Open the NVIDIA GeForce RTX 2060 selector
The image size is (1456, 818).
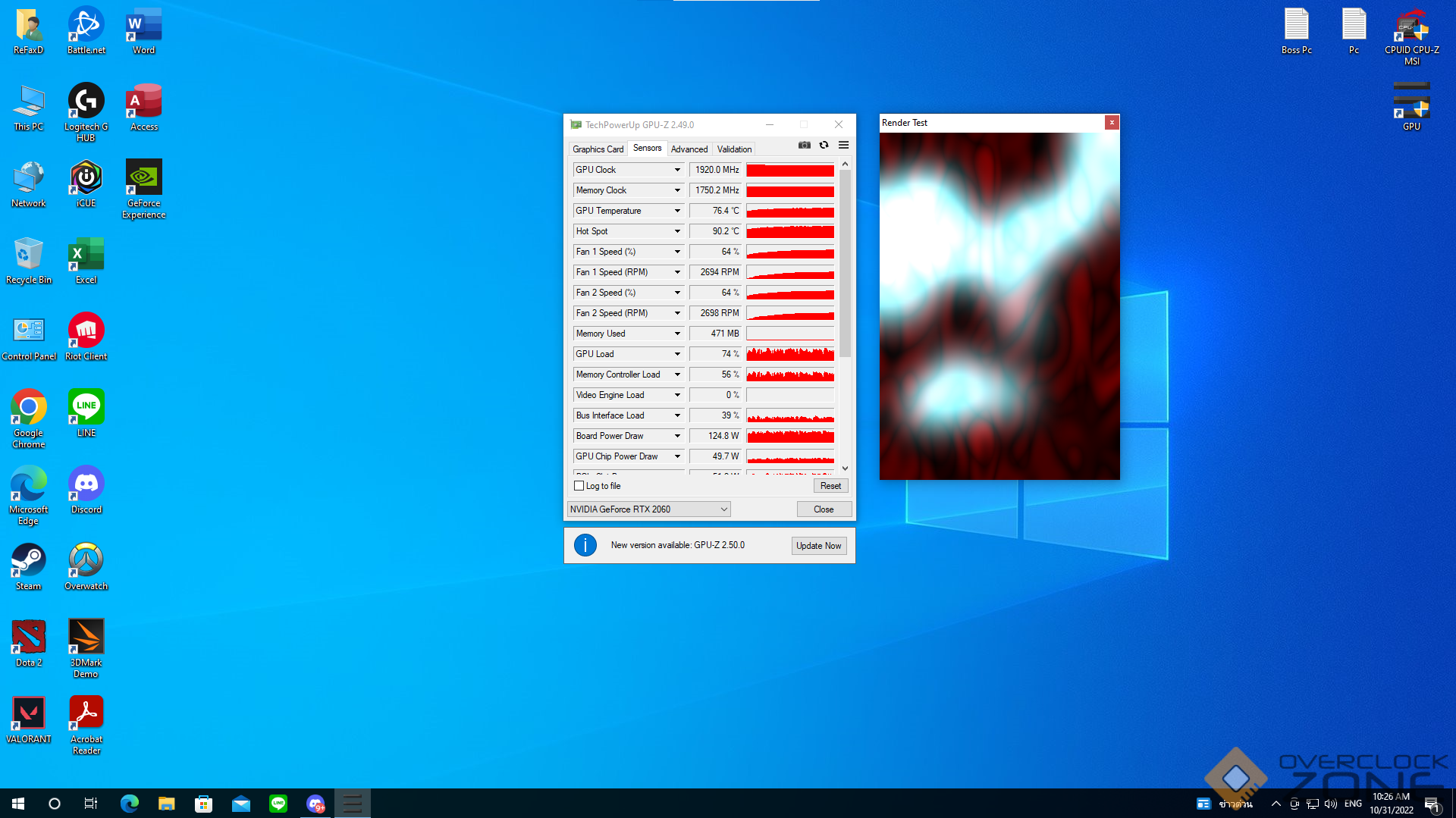point(648,509)
